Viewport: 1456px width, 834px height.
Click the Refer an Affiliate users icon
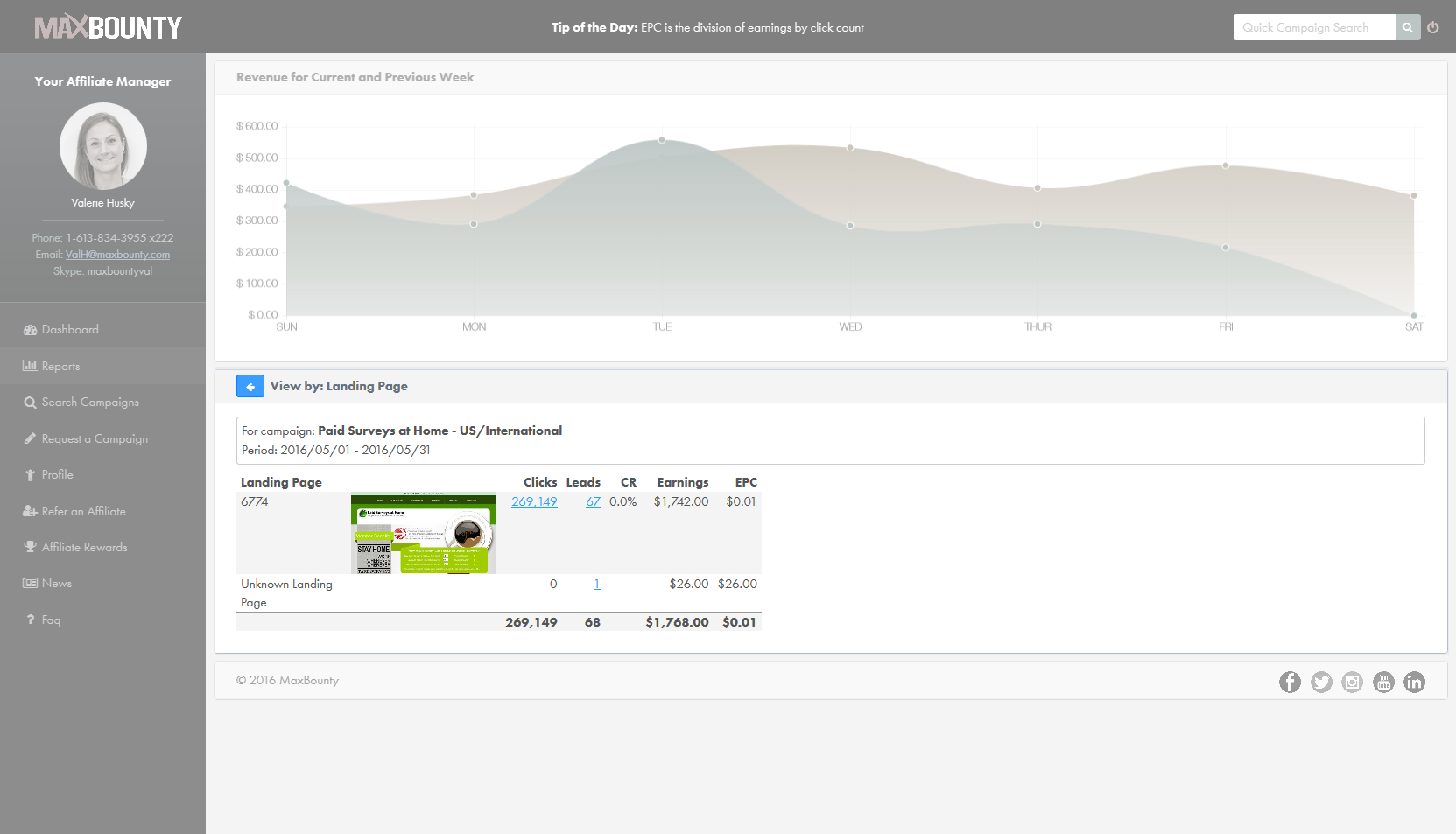30,511
